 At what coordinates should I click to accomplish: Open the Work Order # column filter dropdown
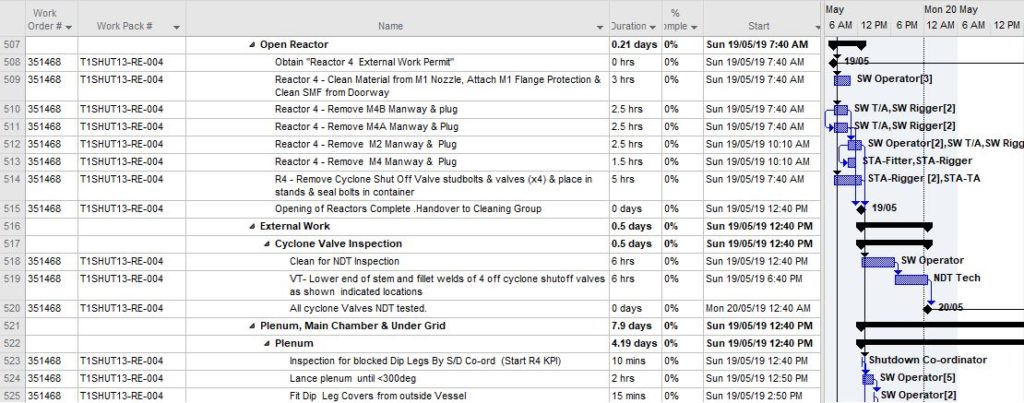pos(67,26)
